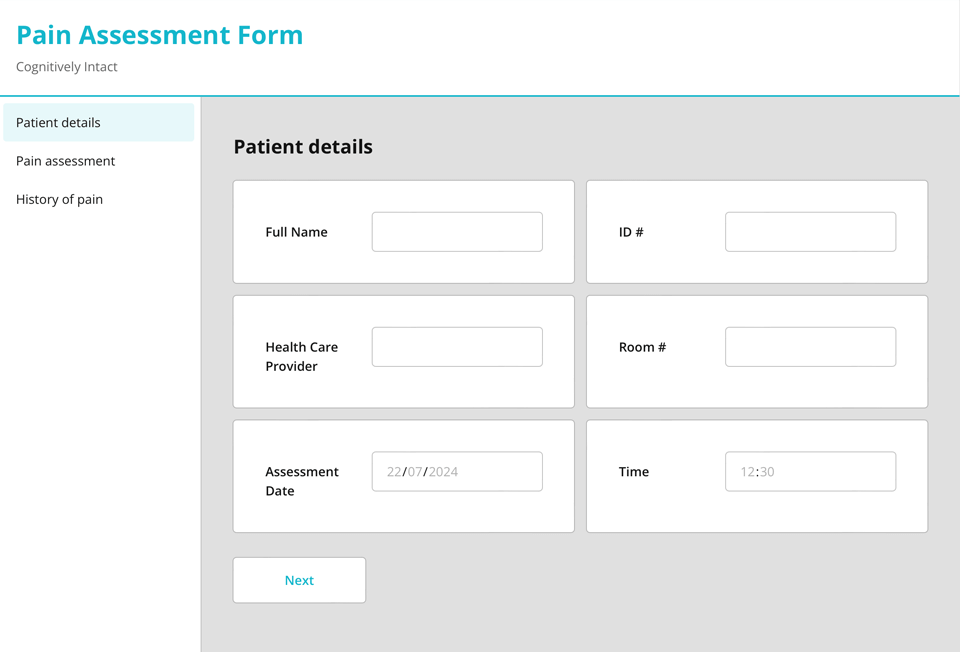
Task: Click the Time label text
Action: (633, 472)
